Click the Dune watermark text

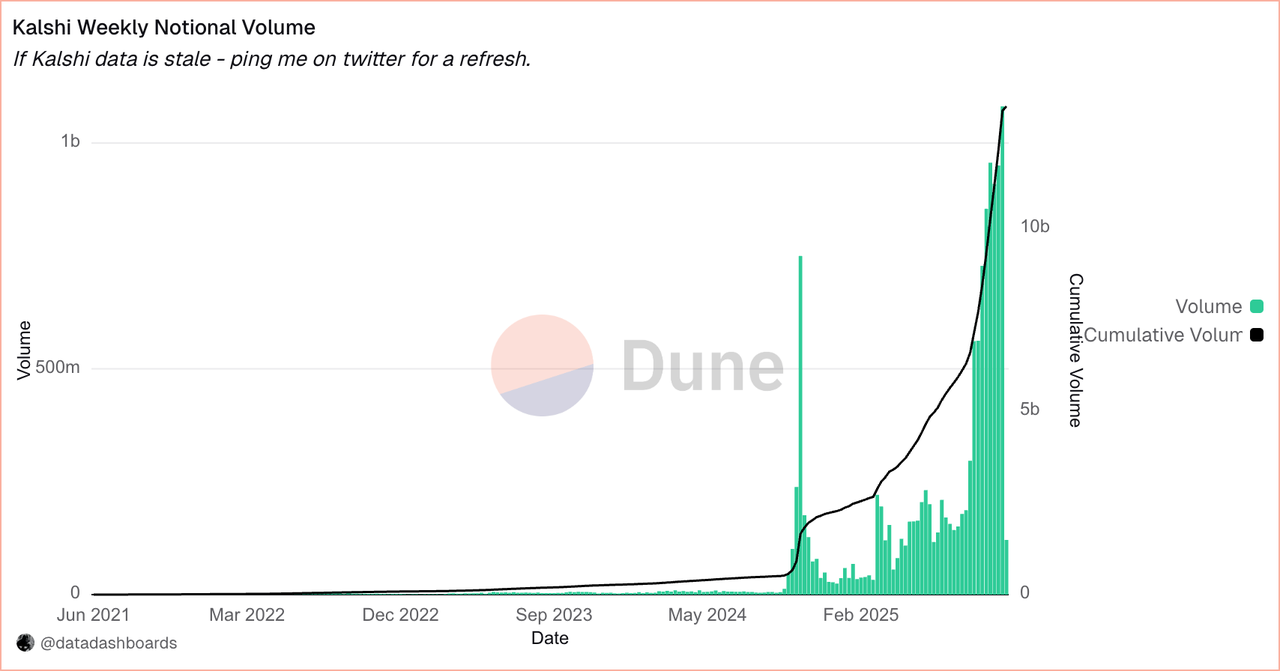pos(702,365)
